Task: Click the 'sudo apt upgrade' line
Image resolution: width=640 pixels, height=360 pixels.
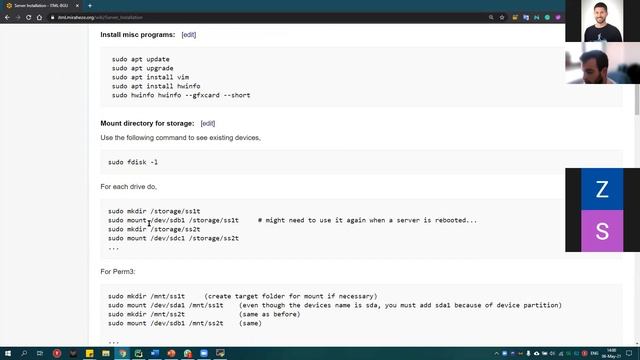Action: [142, 68]
